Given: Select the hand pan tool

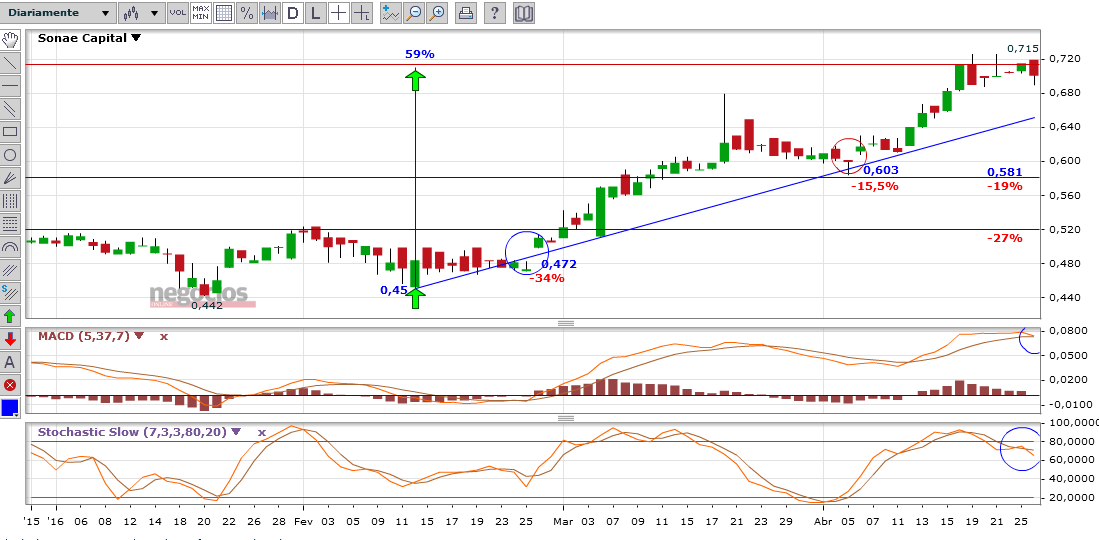Looking at the screenshot, I should 10,40.
